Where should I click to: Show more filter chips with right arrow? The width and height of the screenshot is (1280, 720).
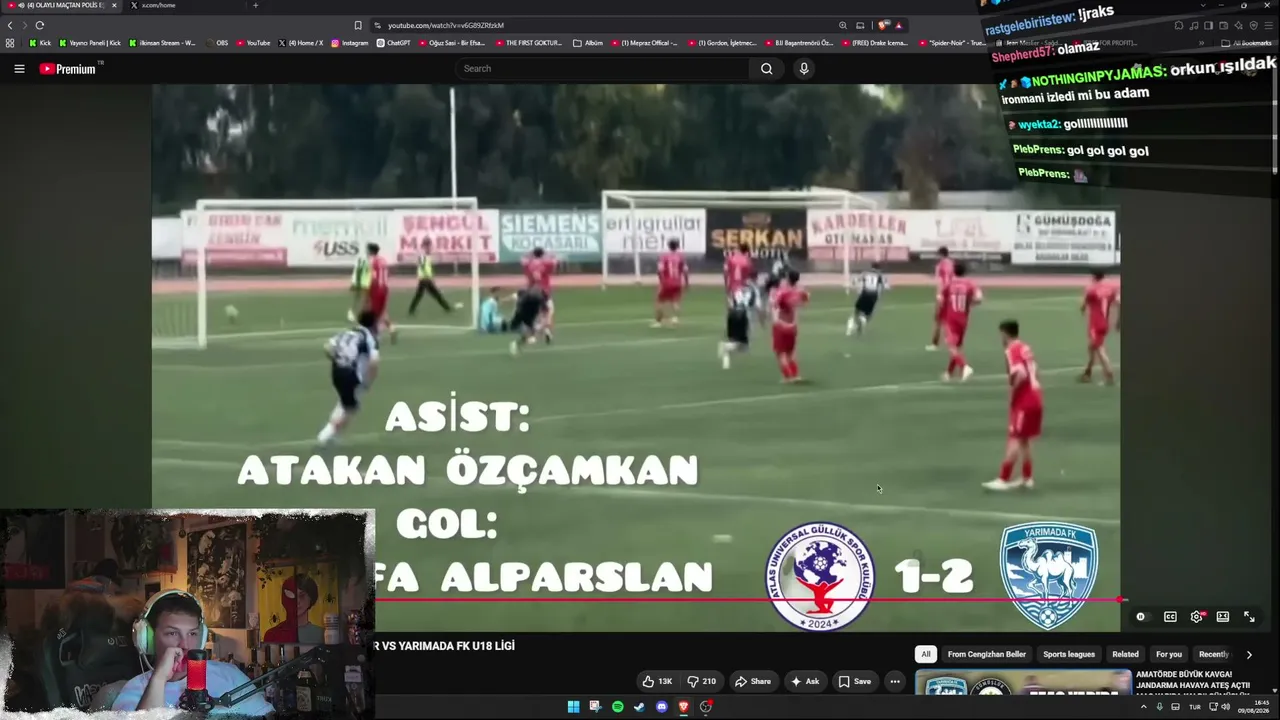coord(1249,654)
